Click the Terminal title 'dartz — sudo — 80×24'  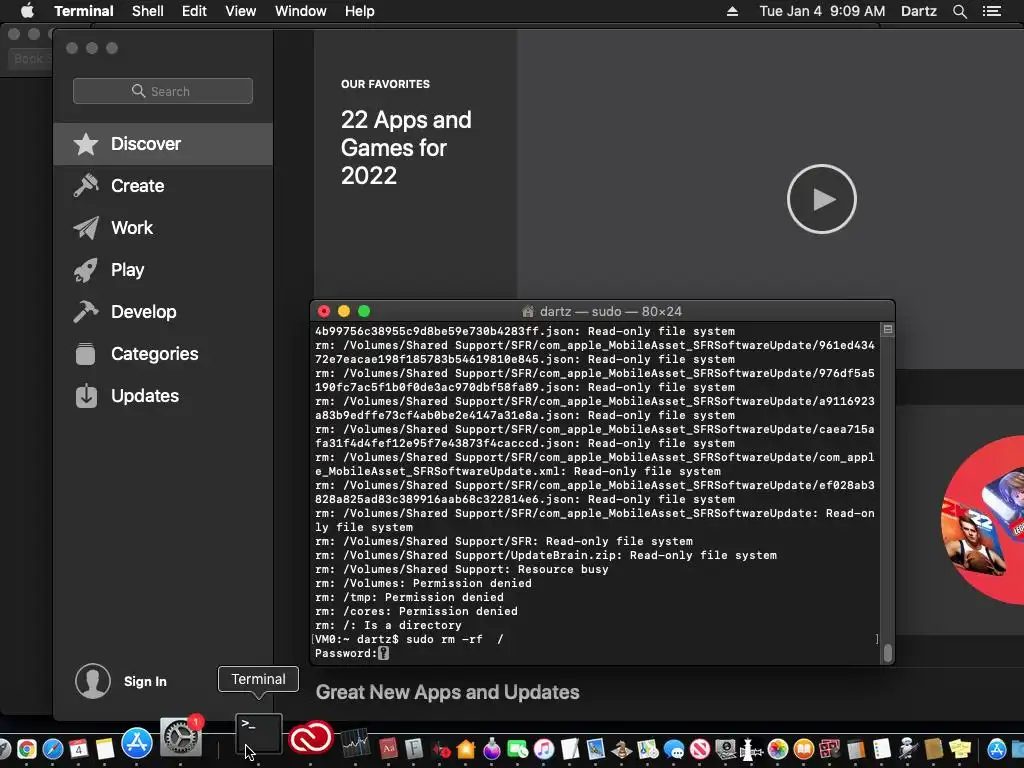click(x=610, y=312)
